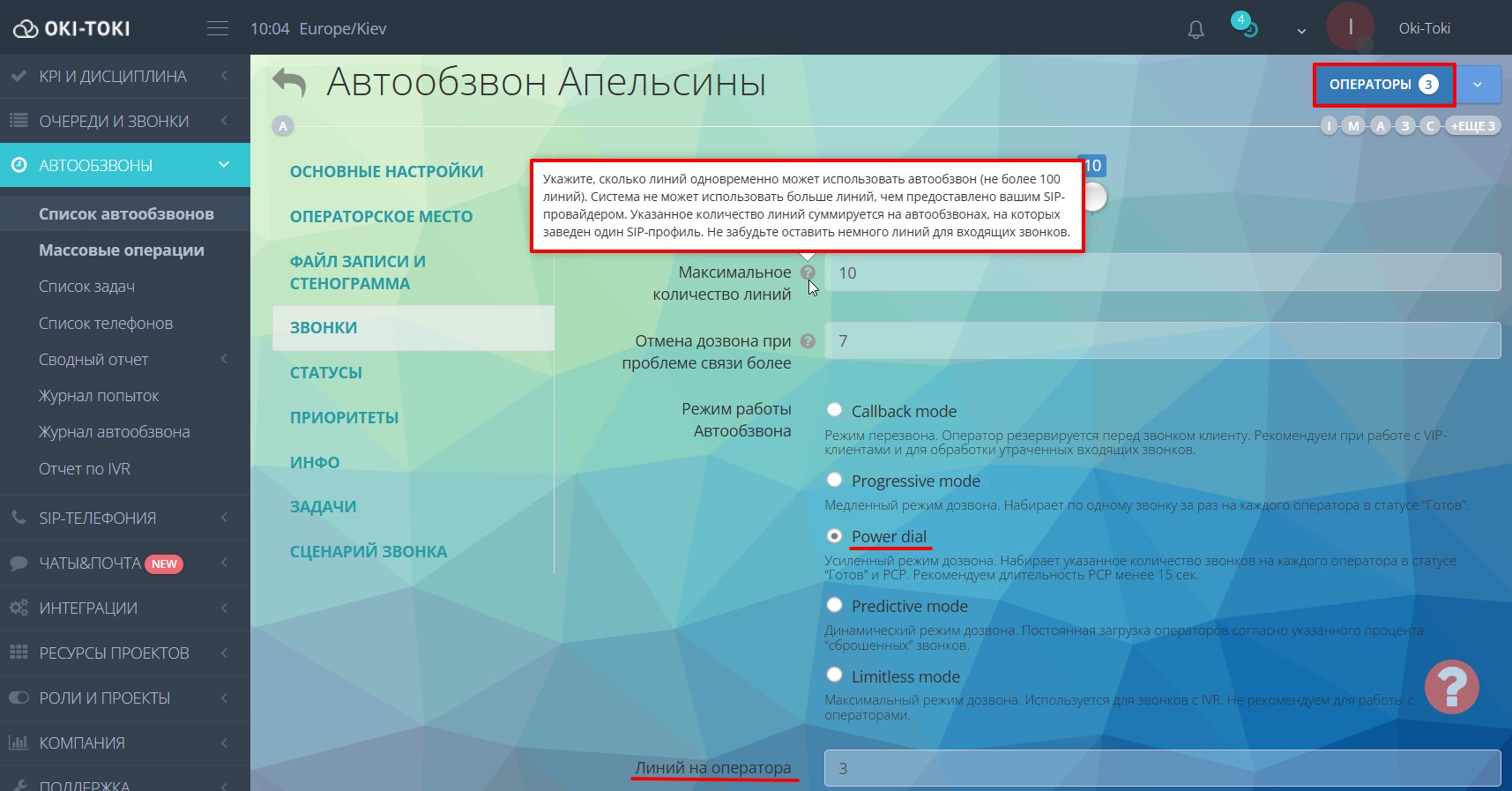This screenshot has width=1512, height=791.
Task: Click the phone icon of SIP-ТЕЛЕФОНИЯ
Action: click(x=19, y=518)
